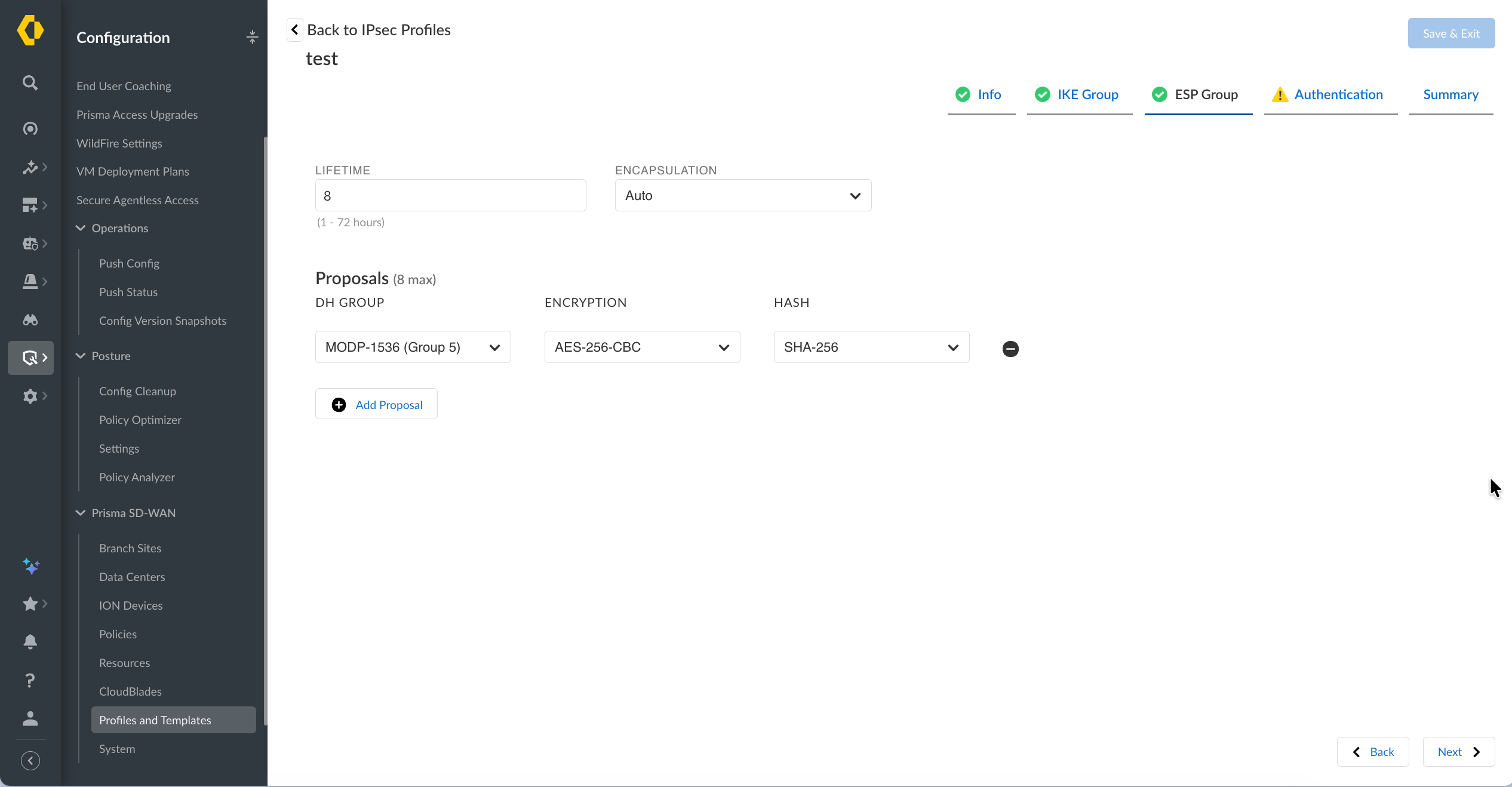This screenshot has height=787, width=1512.
Task: Open the favorites star icon
Action: click(30, 604)
